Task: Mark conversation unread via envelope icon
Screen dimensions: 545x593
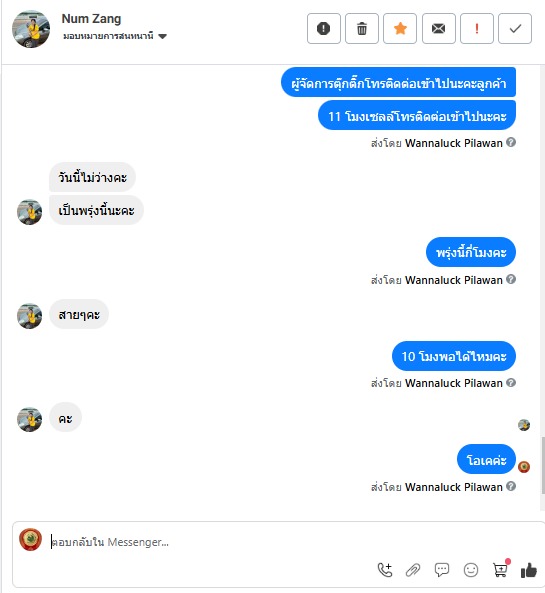Action: 438,28
